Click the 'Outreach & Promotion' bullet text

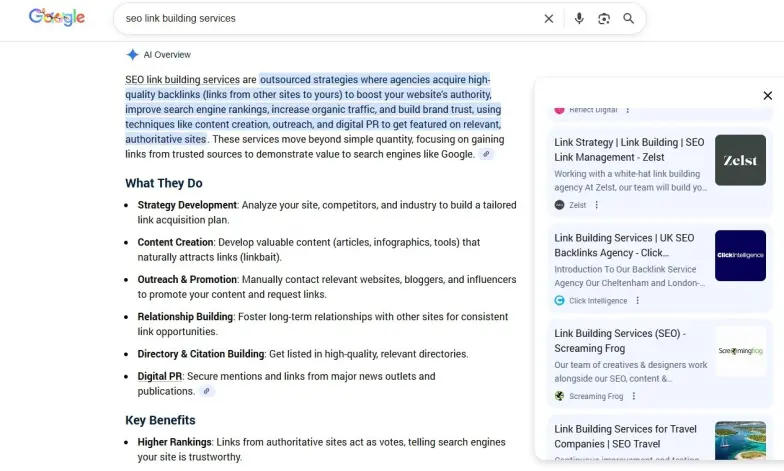click(x=187, y=280)
